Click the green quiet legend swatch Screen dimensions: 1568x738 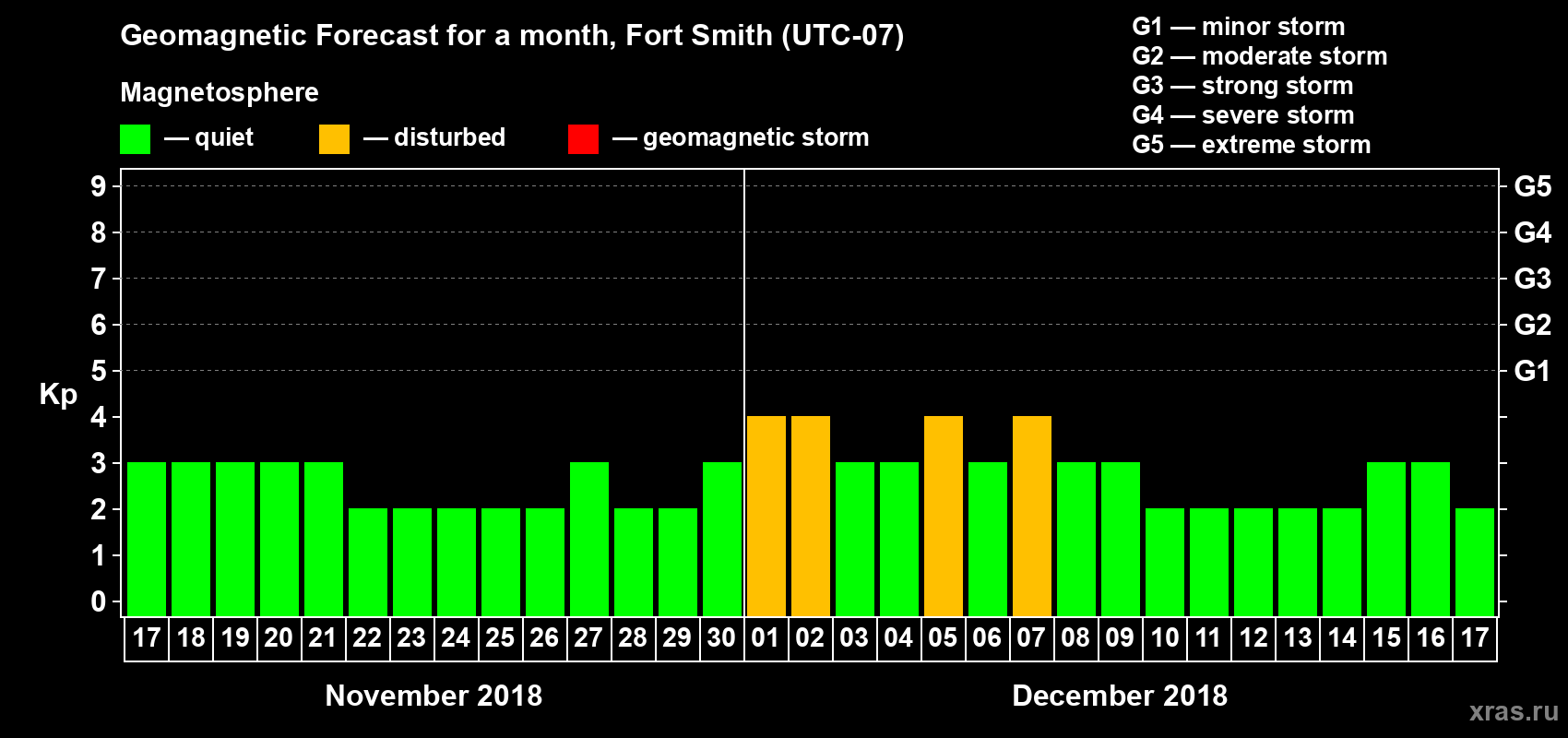(136, 139)
